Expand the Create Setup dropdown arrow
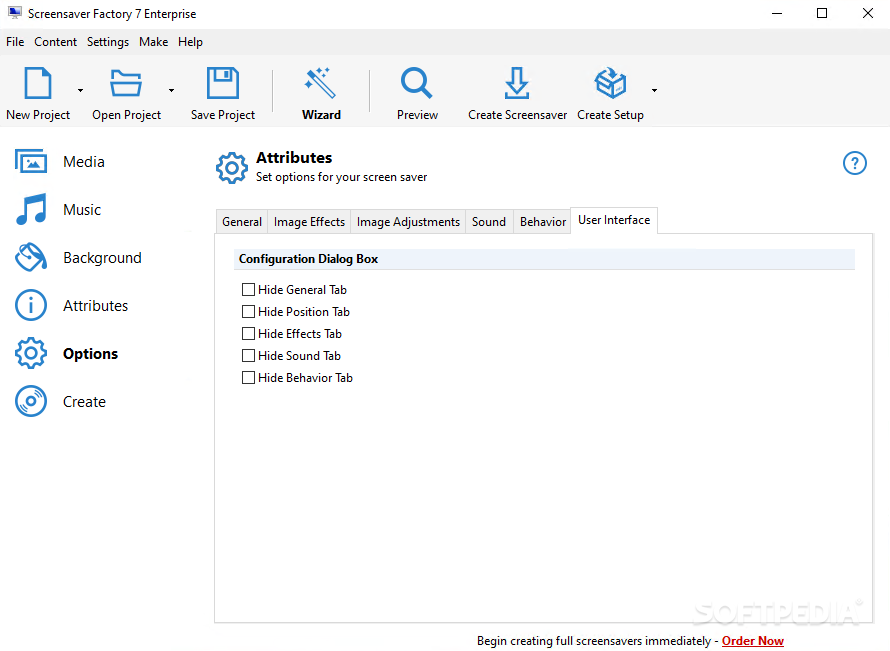The image size is (890, 651). click(x=654, y=90)
